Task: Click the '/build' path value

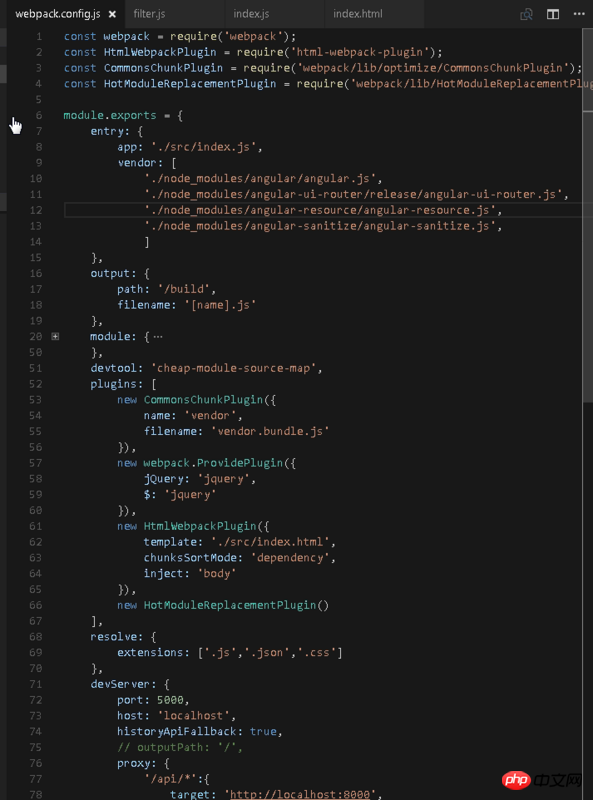Action: click(x=184, y=289)
